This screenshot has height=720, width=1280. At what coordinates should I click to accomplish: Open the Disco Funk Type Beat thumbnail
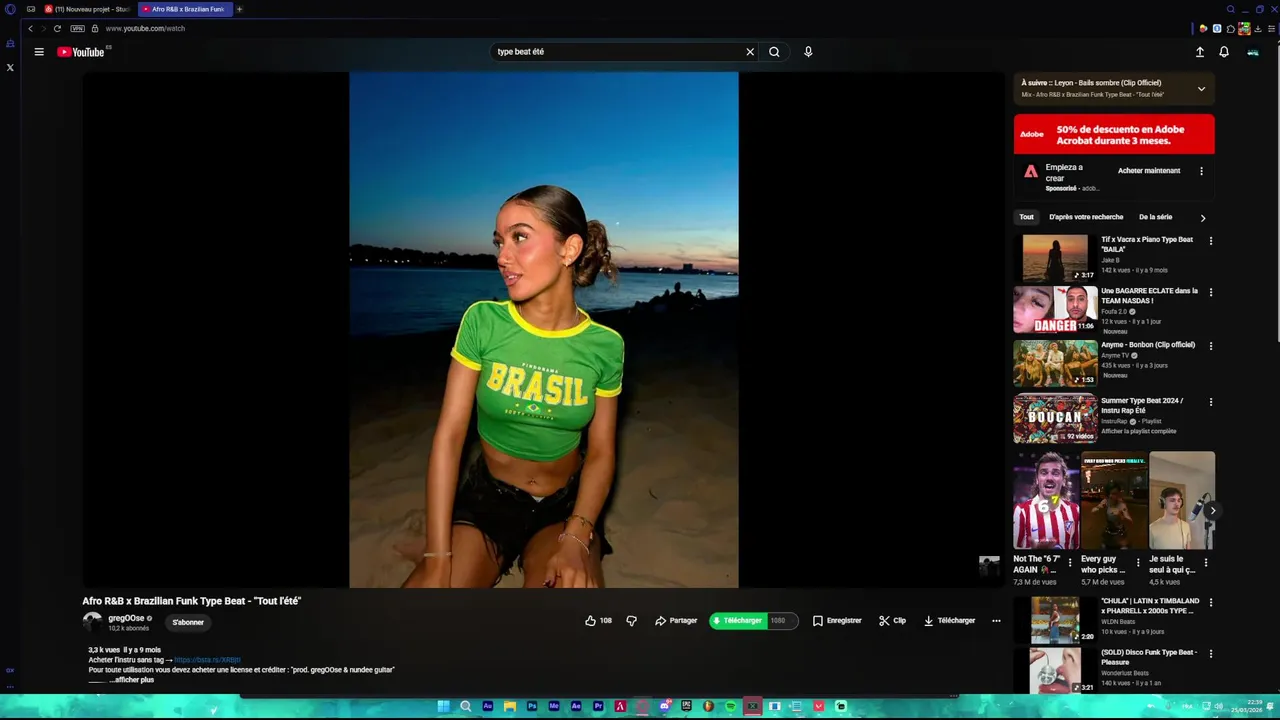coord(1055,670)
